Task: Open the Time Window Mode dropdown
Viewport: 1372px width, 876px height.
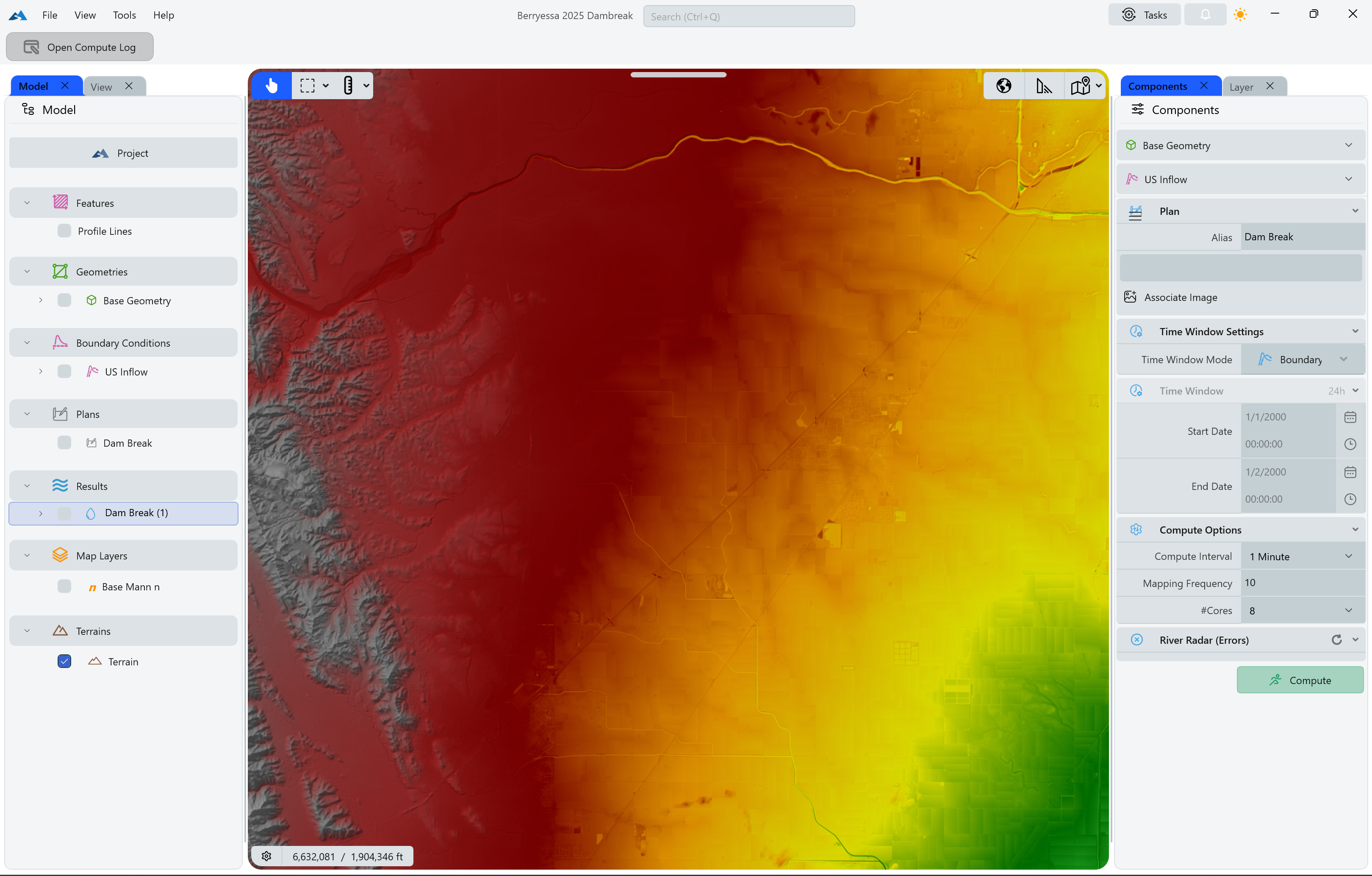Action: click(1302, 360)
